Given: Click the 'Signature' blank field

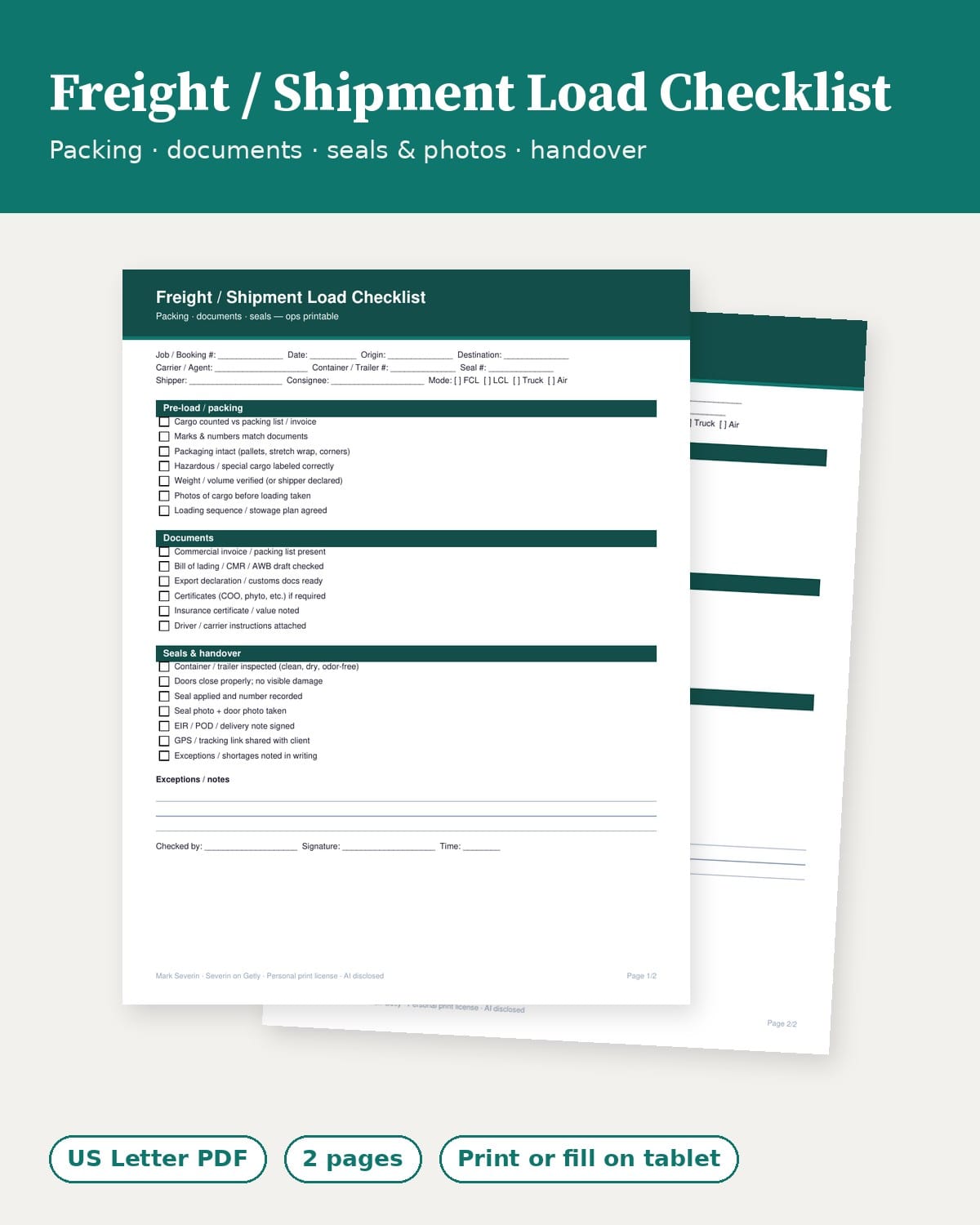Looking at the screenshot, I should (389, 848).
